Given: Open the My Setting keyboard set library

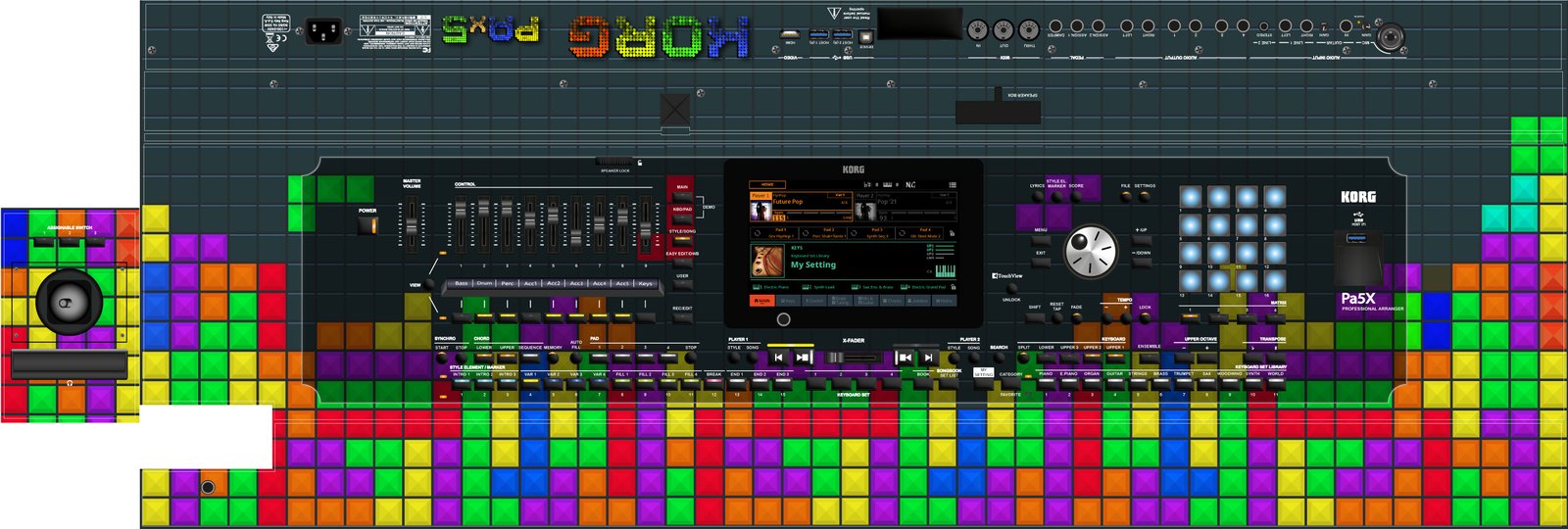Looking at the screenshot, I should coord(813,264).
